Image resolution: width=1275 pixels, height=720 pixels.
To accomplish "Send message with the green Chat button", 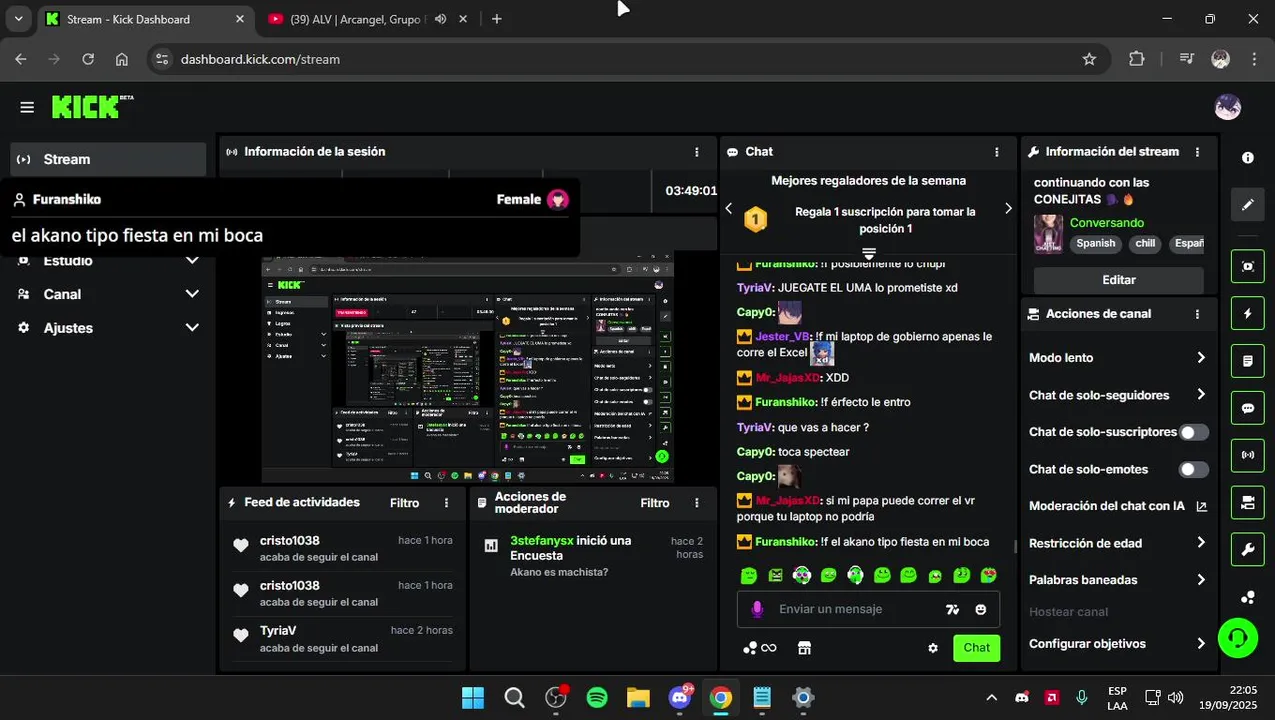I will [x=977, y=648].
